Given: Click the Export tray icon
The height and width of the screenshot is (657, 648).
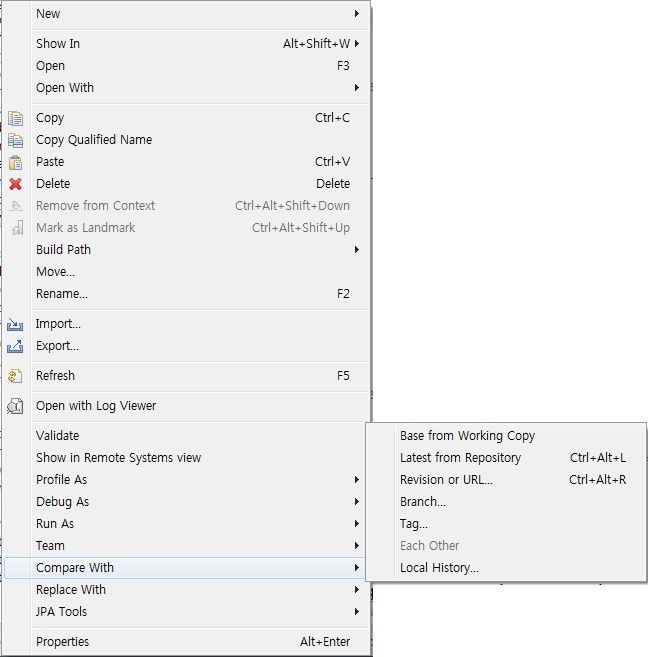Looking at the screenshot, I should (15, 347).
